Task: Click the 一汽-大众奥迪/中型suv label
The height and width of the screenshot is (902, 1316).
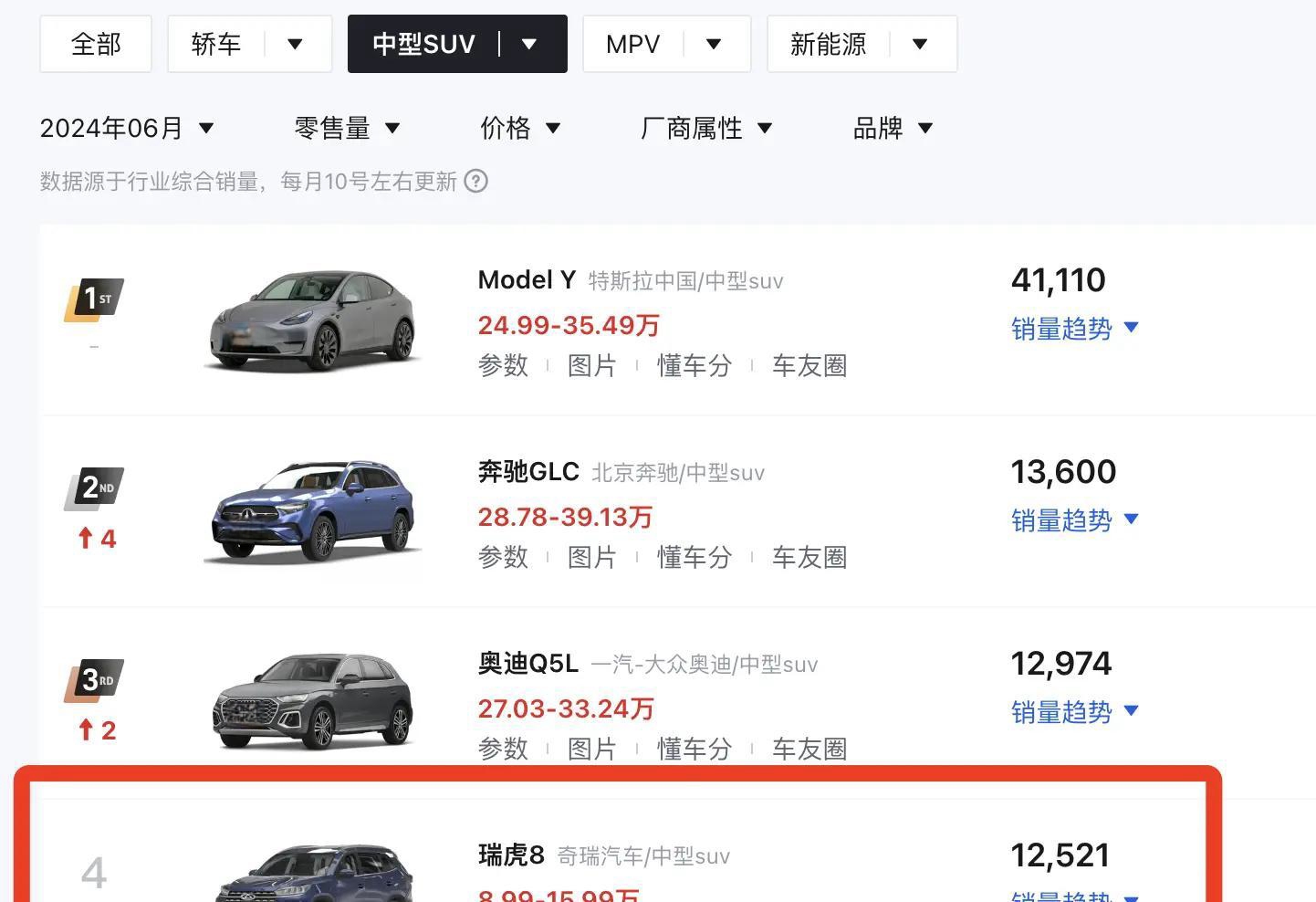Action: tap(705, 665)
